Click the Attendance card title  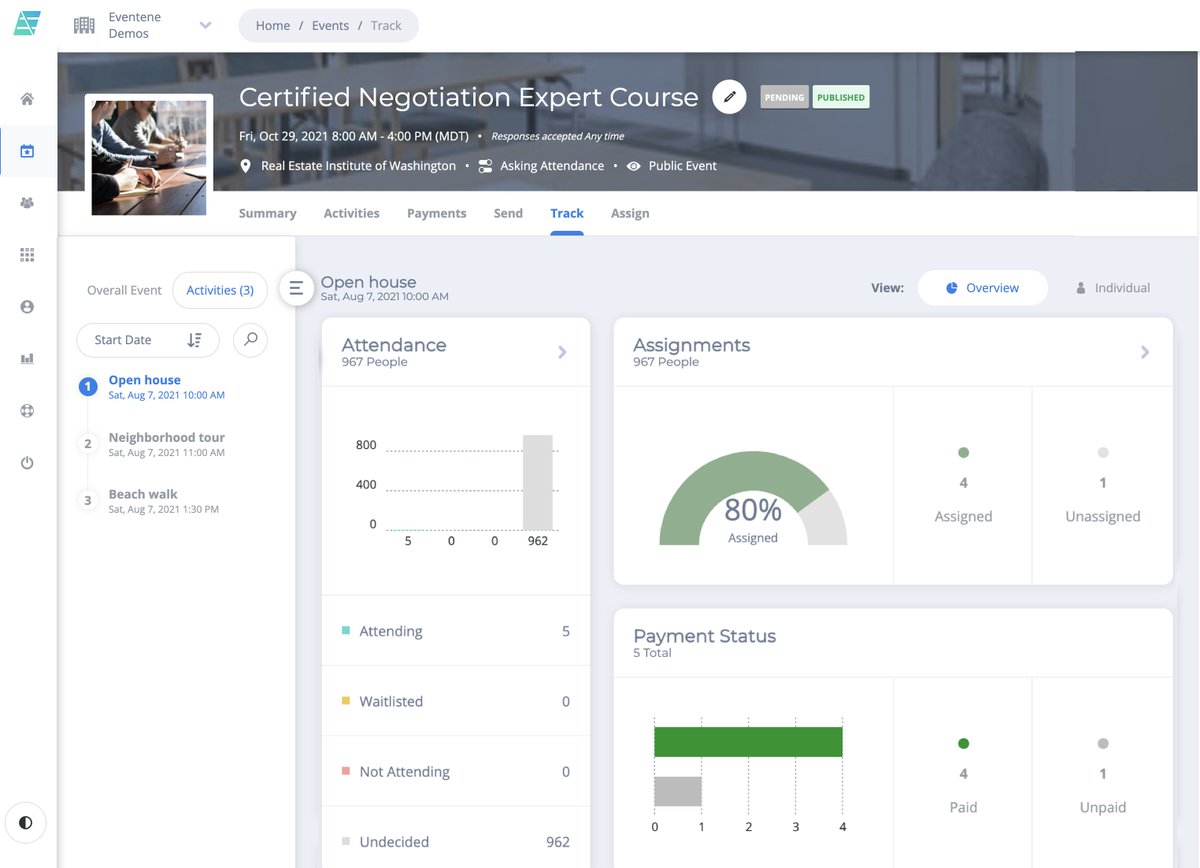tap(394, 345)
